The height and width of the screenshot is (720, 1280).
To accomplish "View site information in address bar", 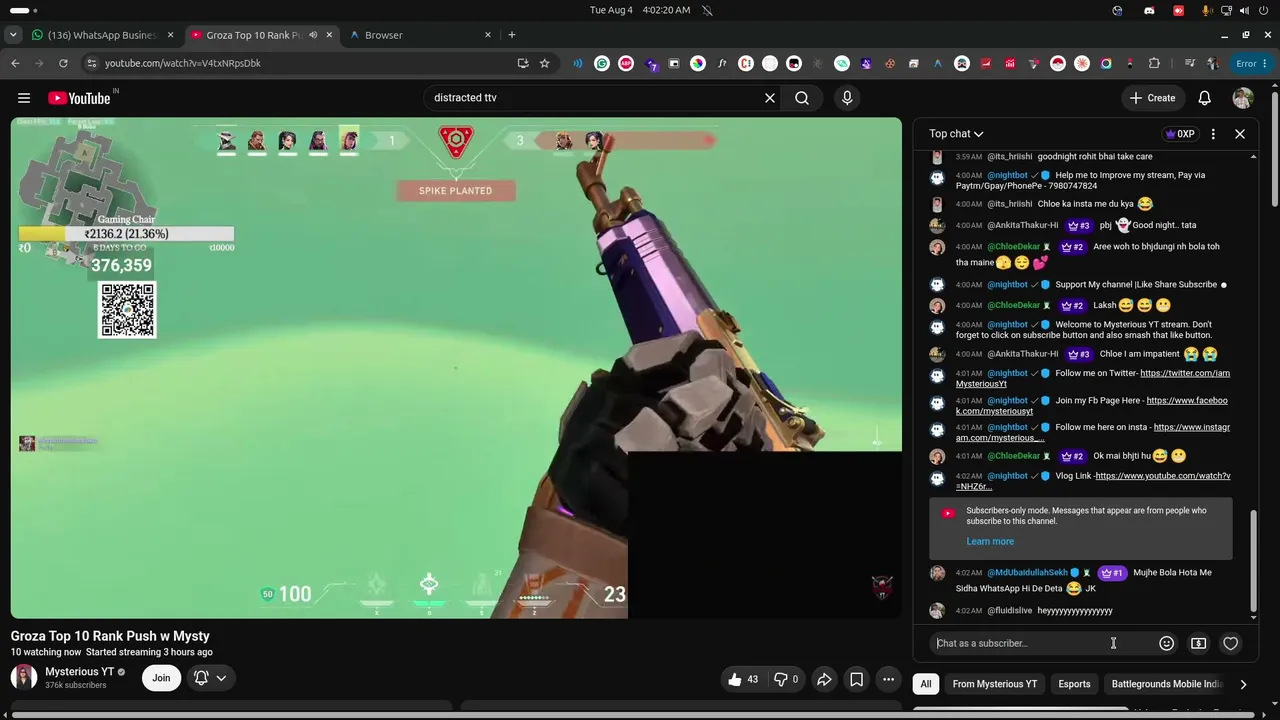I will tap(91, 63).
